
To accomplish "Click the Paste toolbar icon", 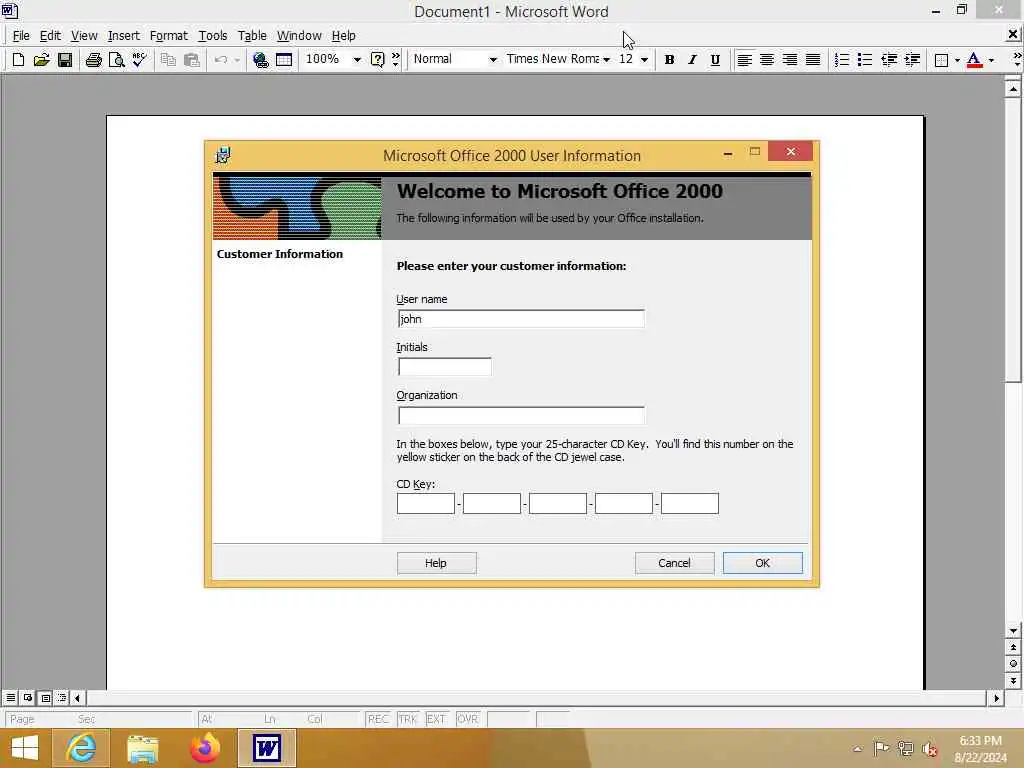I will [191, 60].
